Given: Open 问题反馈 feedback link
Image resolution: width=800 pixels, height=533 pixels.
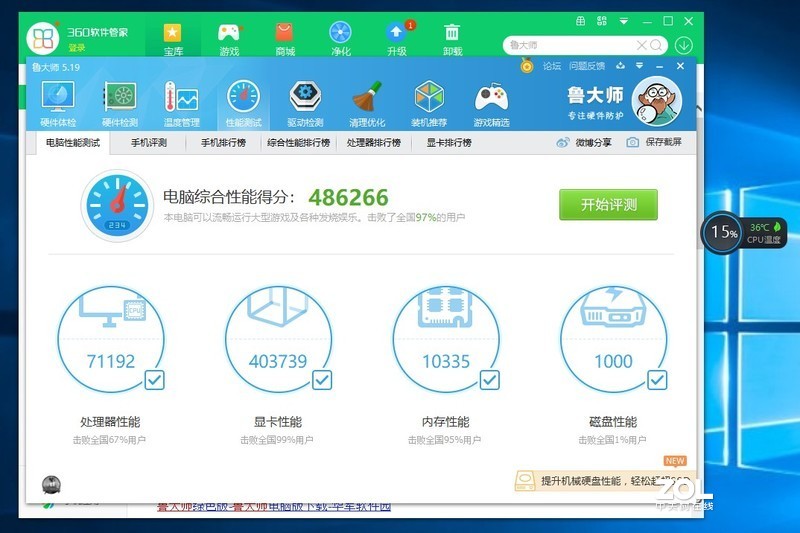Looking at the screenshot, I should click(x=587, y=66).
